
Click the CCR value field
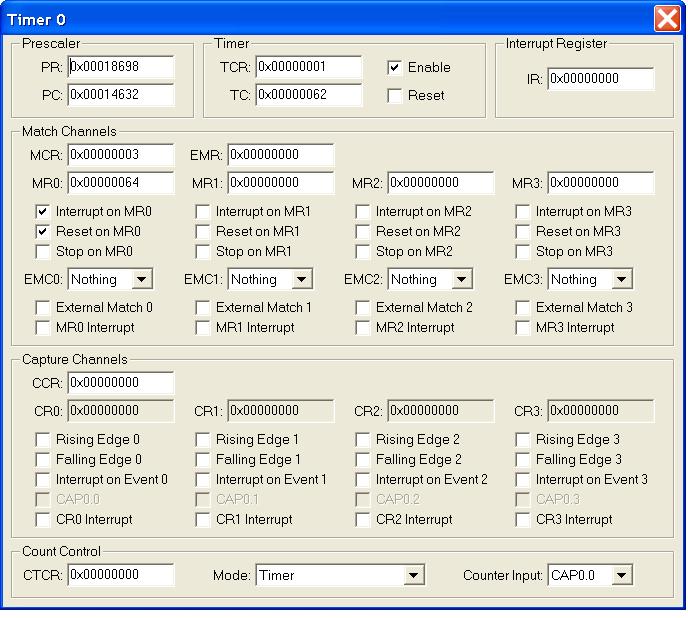pos(121,383)
